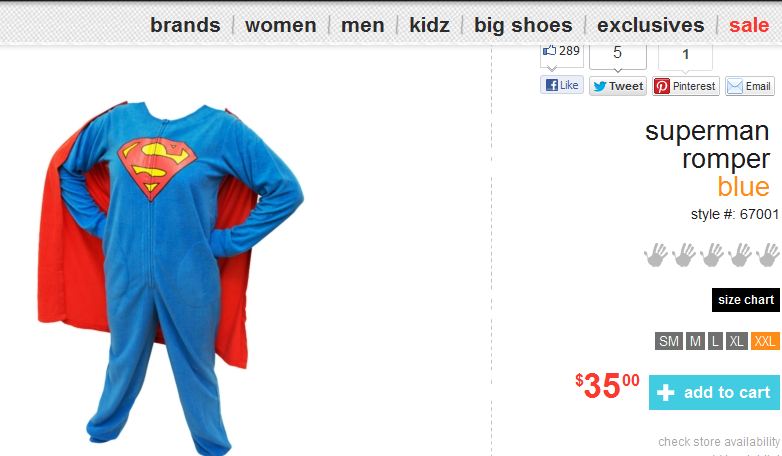This screenshot has width=782, height=456.
Task: Open the sale section
Action: [x=749, y=25]
